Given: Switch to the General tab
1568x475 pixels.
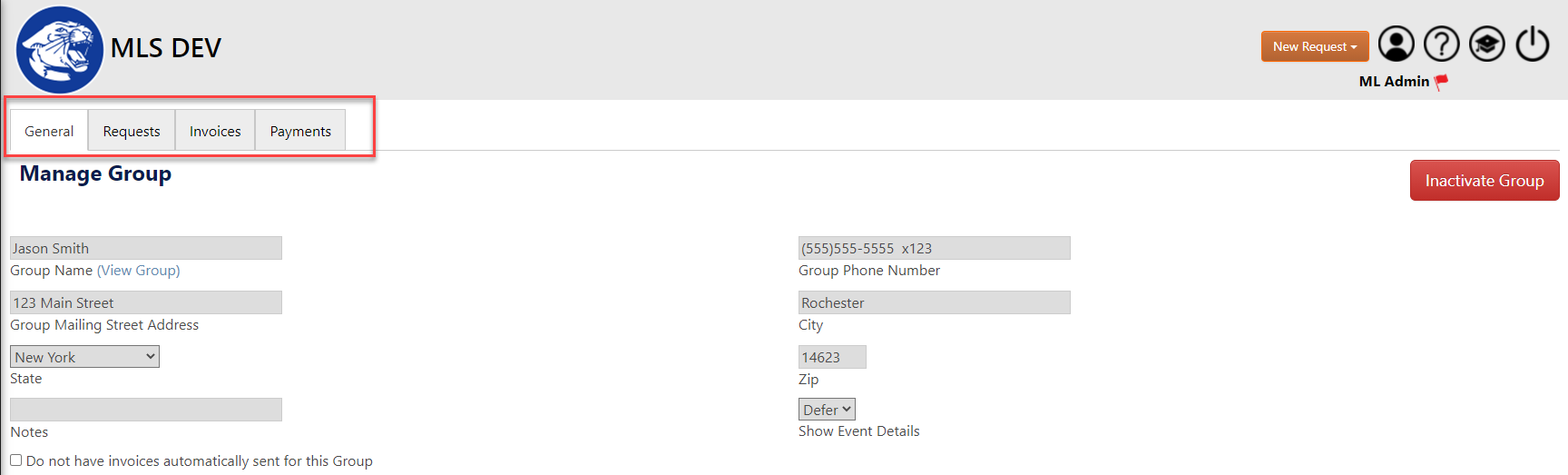Looking at the screenshot, I should (x=49, y=131).
